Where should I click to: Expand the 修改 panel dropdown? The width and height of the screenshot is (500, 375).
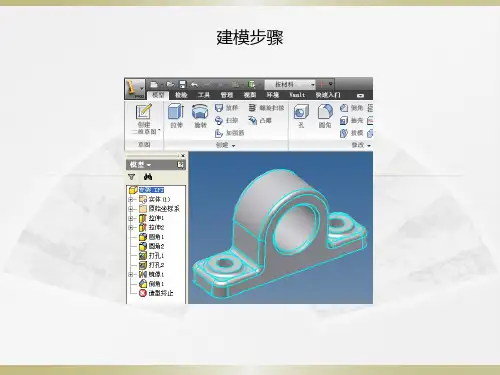(361, 145)
